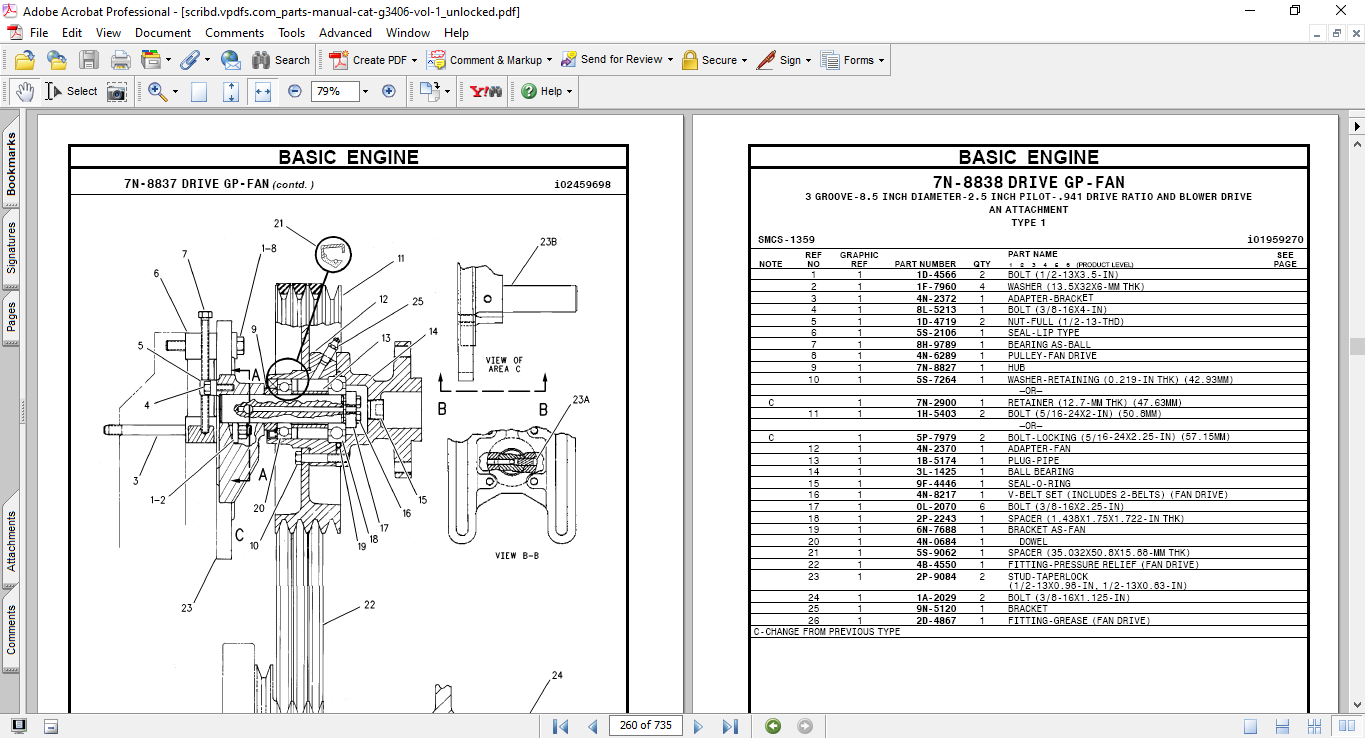The image size is (1365, 738).
Task: Enable Single Page layout in status bar
Action: tap(1251, 726)
